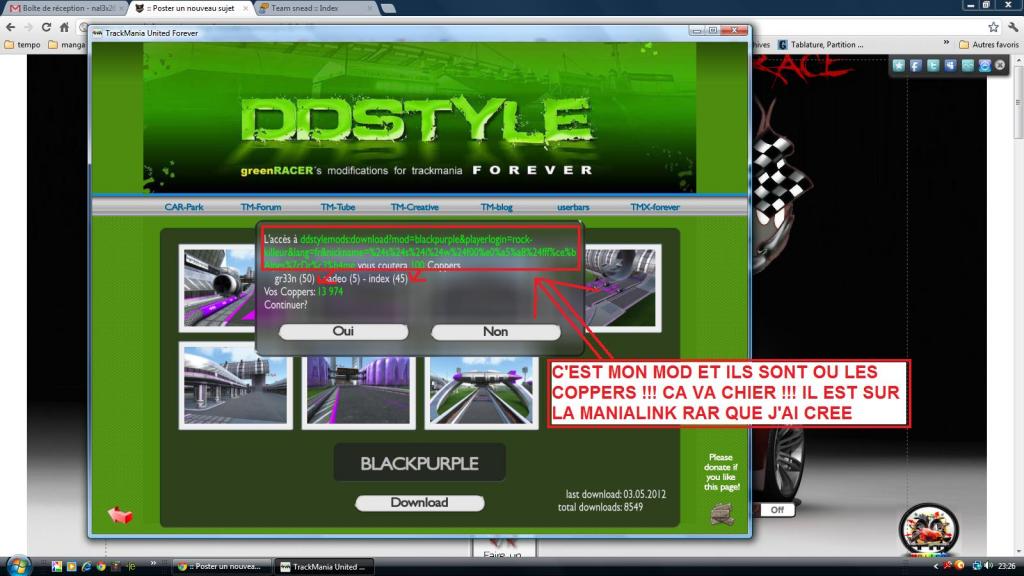Open the TMX-forever menu item
Viewport: 1024px width, 576px height.
tap(654, 207)
